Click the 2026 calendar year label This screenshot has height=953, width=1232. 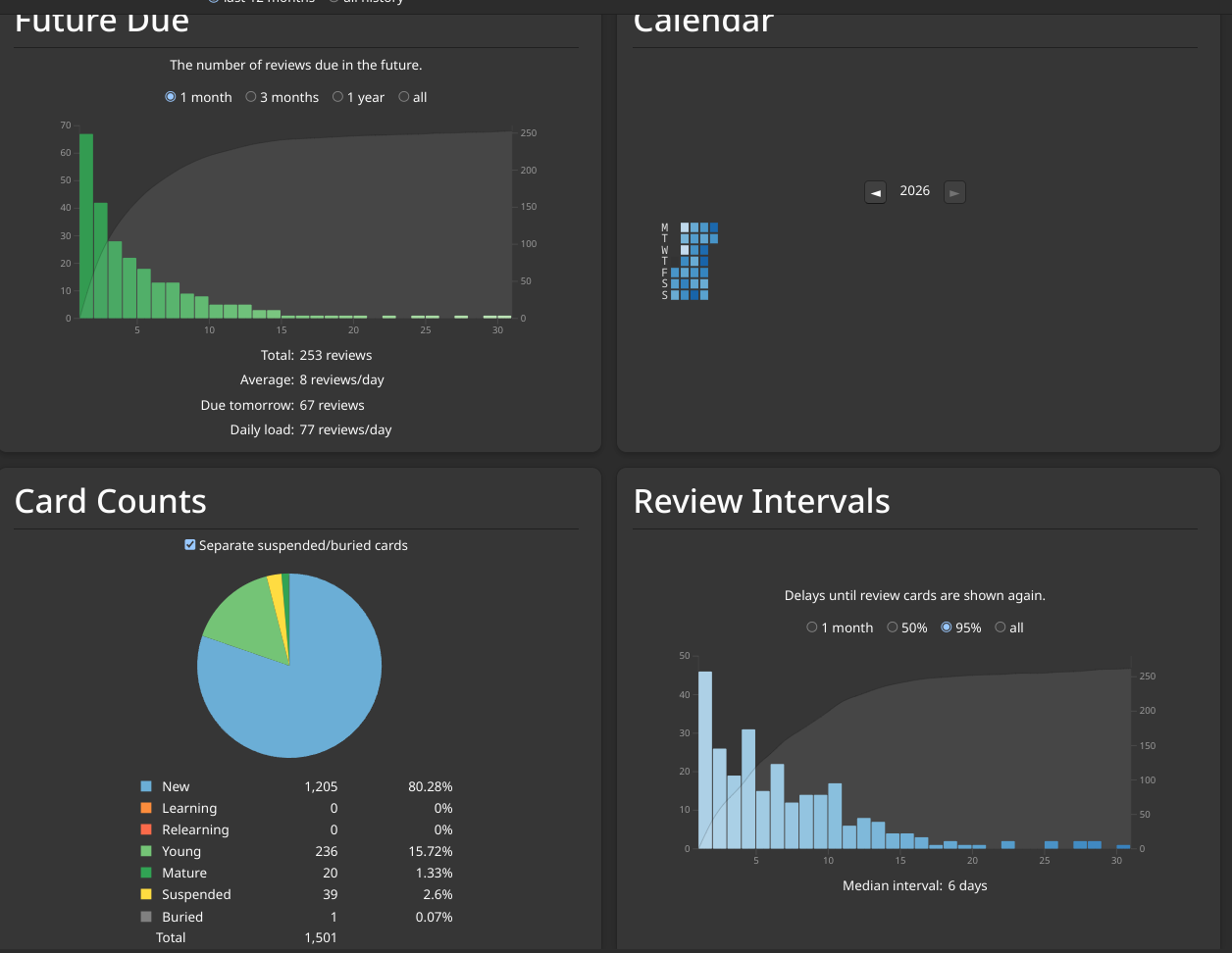point(915,191)
